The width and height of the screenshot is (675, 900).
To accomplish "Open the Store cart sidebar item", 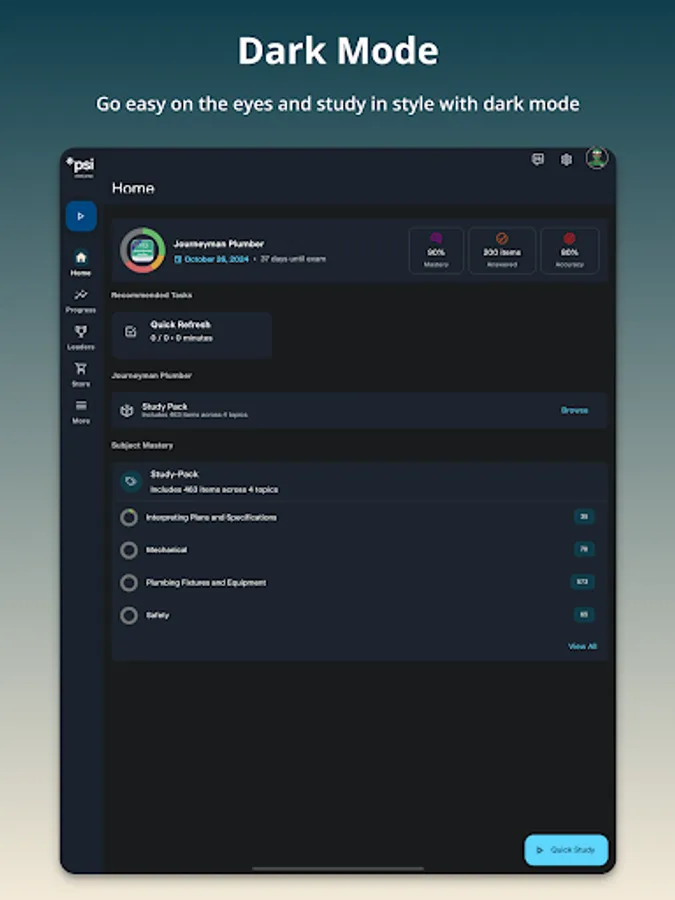I will point(81,374).
